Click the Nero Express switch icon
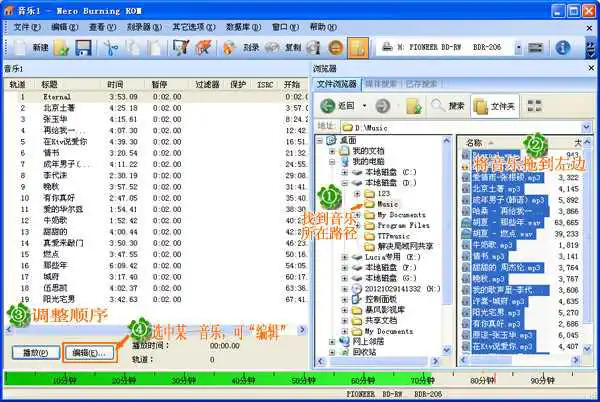This screenshot has height=402, width=600. tap(204, 48)
